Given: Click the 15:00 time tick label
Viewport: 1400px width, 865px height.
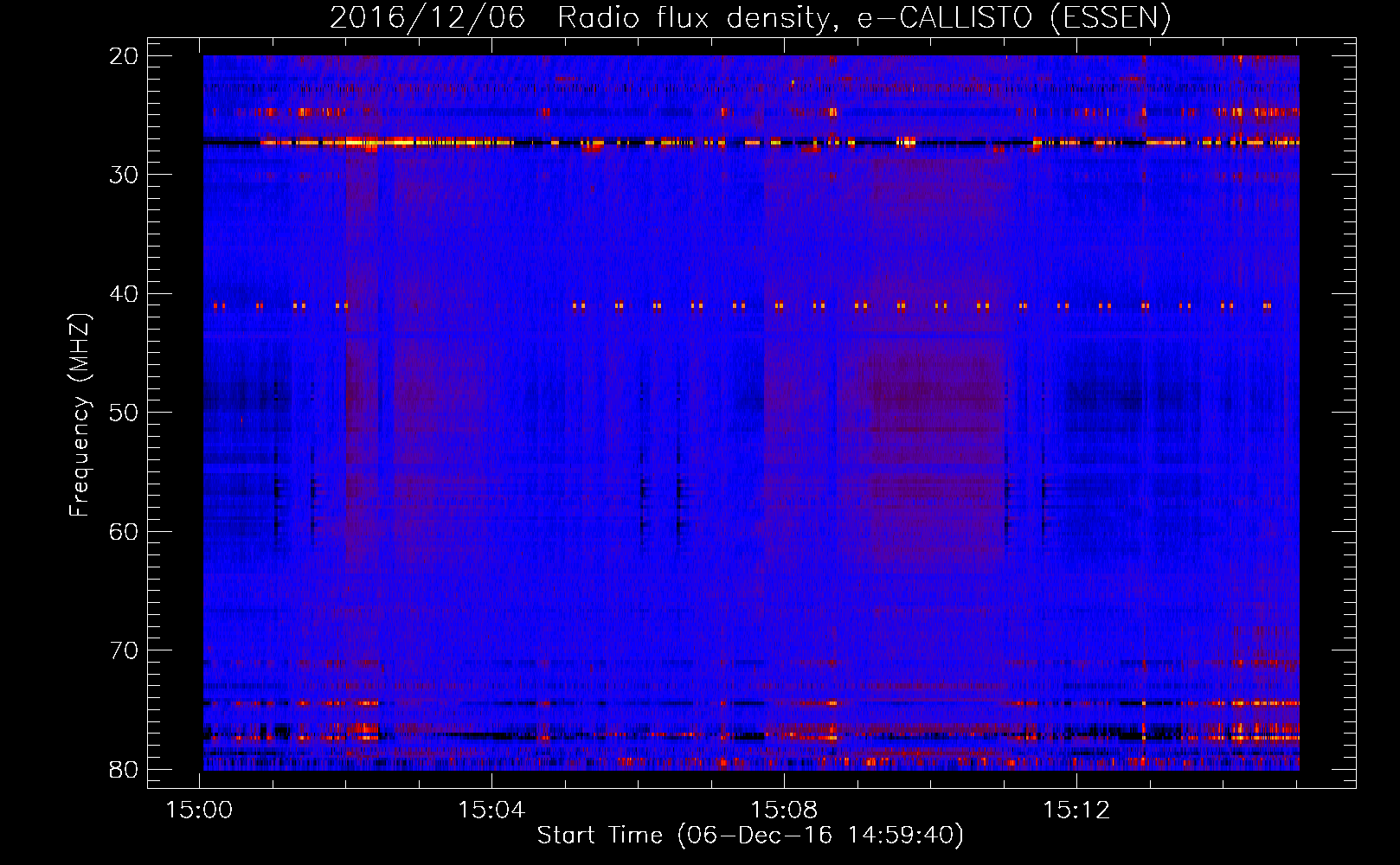Looking at the screenshot, I should click(x=199, y=811).
